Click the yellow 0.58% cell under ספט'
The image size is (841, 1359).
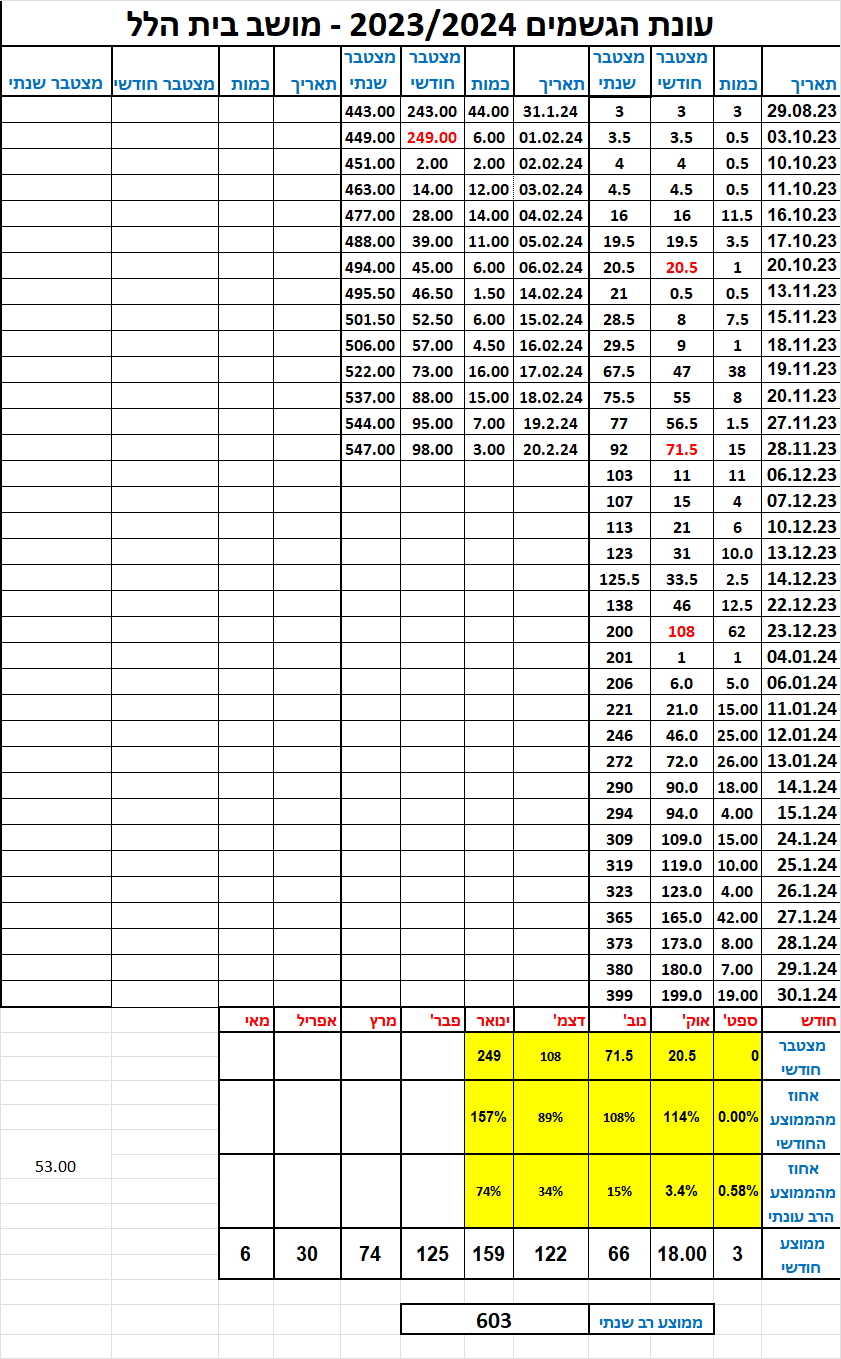click(737, 1191)
